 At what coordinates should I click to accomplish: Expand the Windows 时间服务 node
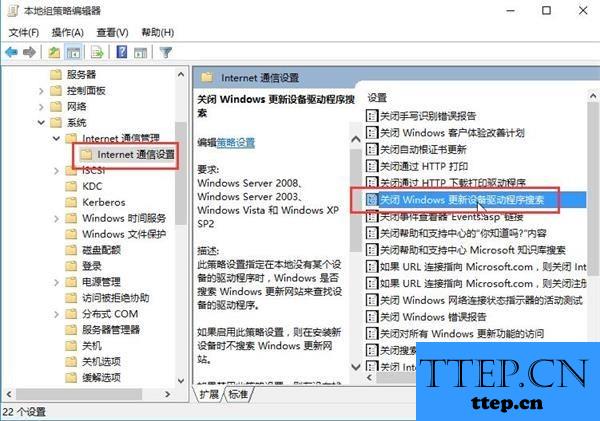click(57, 219)
